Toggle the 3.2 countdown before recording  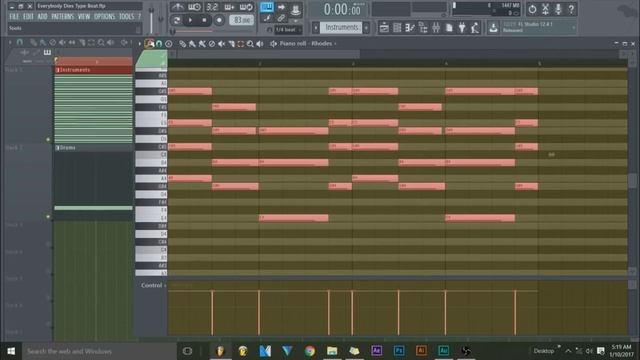(x=212, y=7)
